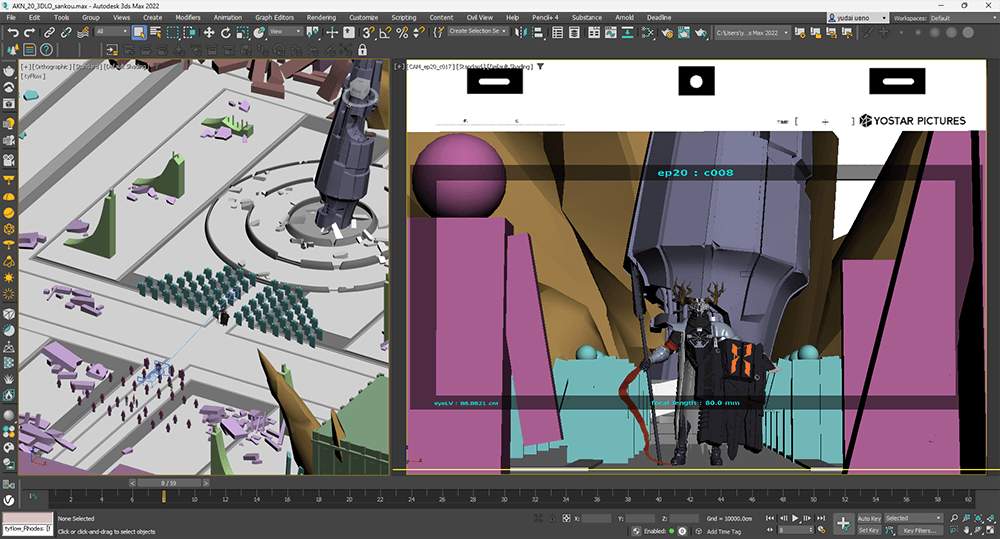Click the MAXScript listener tyflow field

tap(27, 529)
